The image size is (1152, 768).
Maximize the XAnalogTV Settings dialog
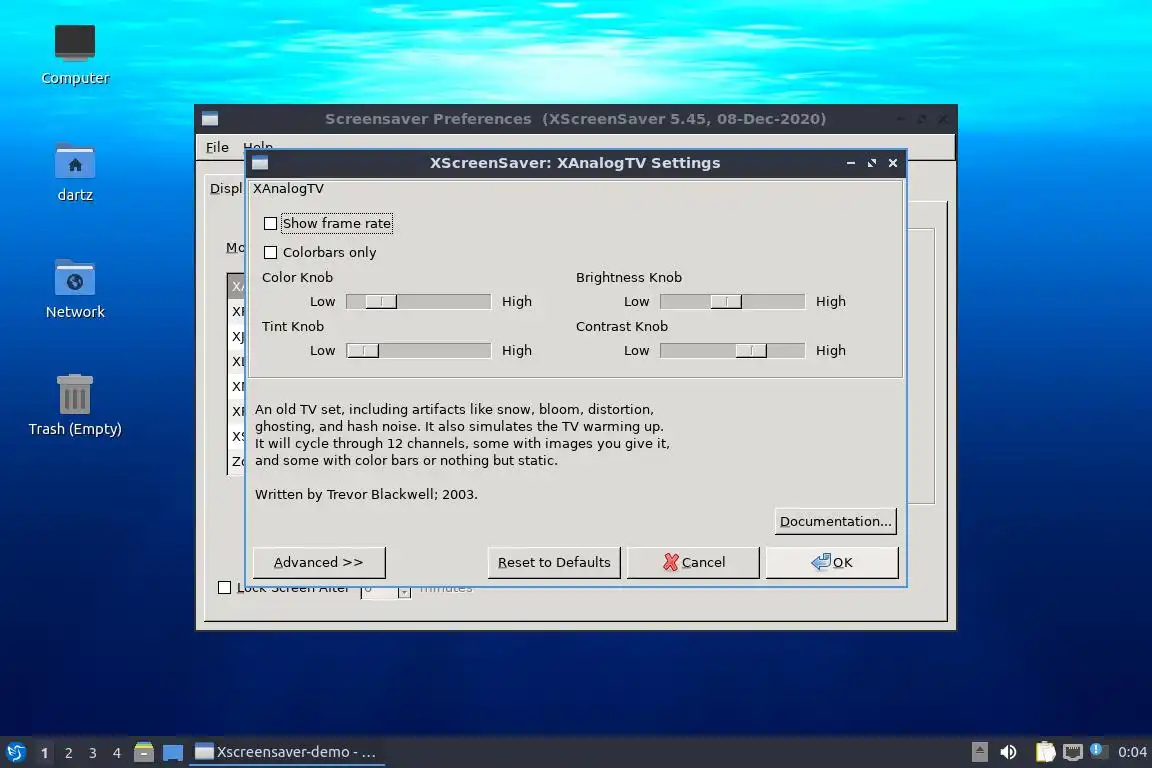point(871,163)
